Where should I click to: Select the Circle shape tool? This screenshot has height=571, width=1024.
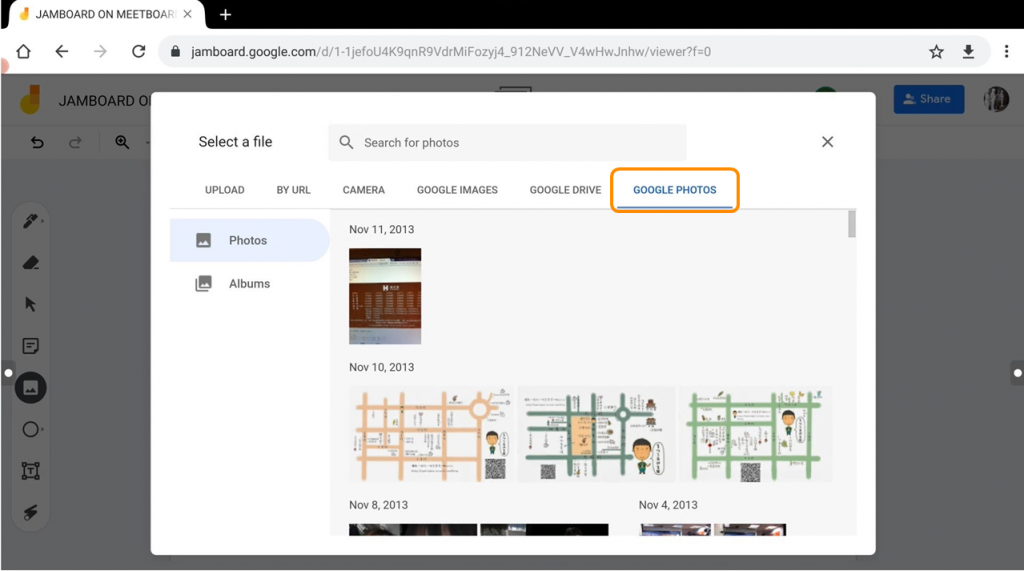31,429
